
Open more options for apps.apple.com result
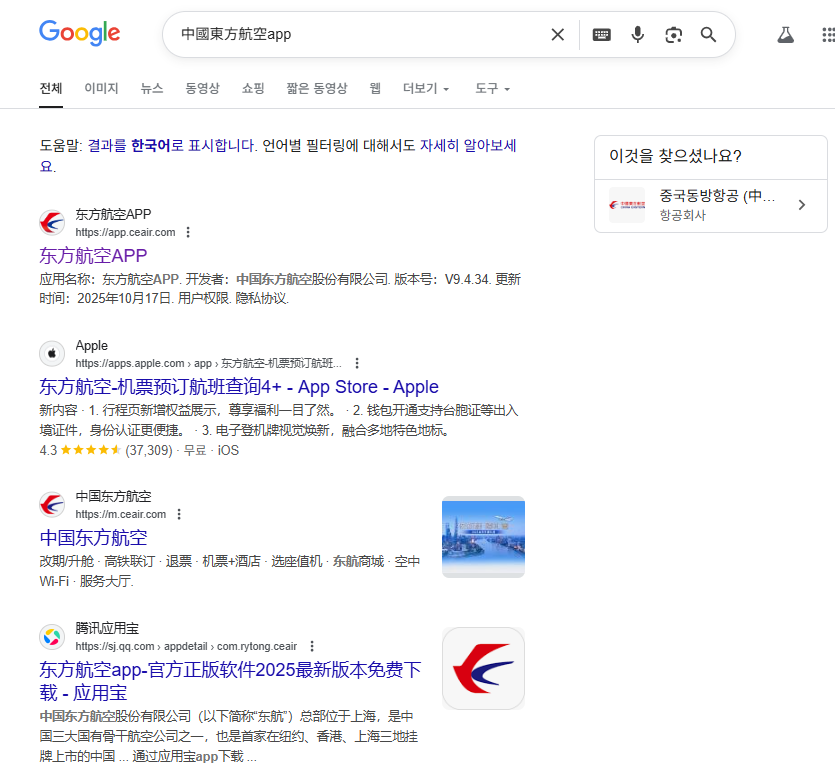(x=357, y=363)
